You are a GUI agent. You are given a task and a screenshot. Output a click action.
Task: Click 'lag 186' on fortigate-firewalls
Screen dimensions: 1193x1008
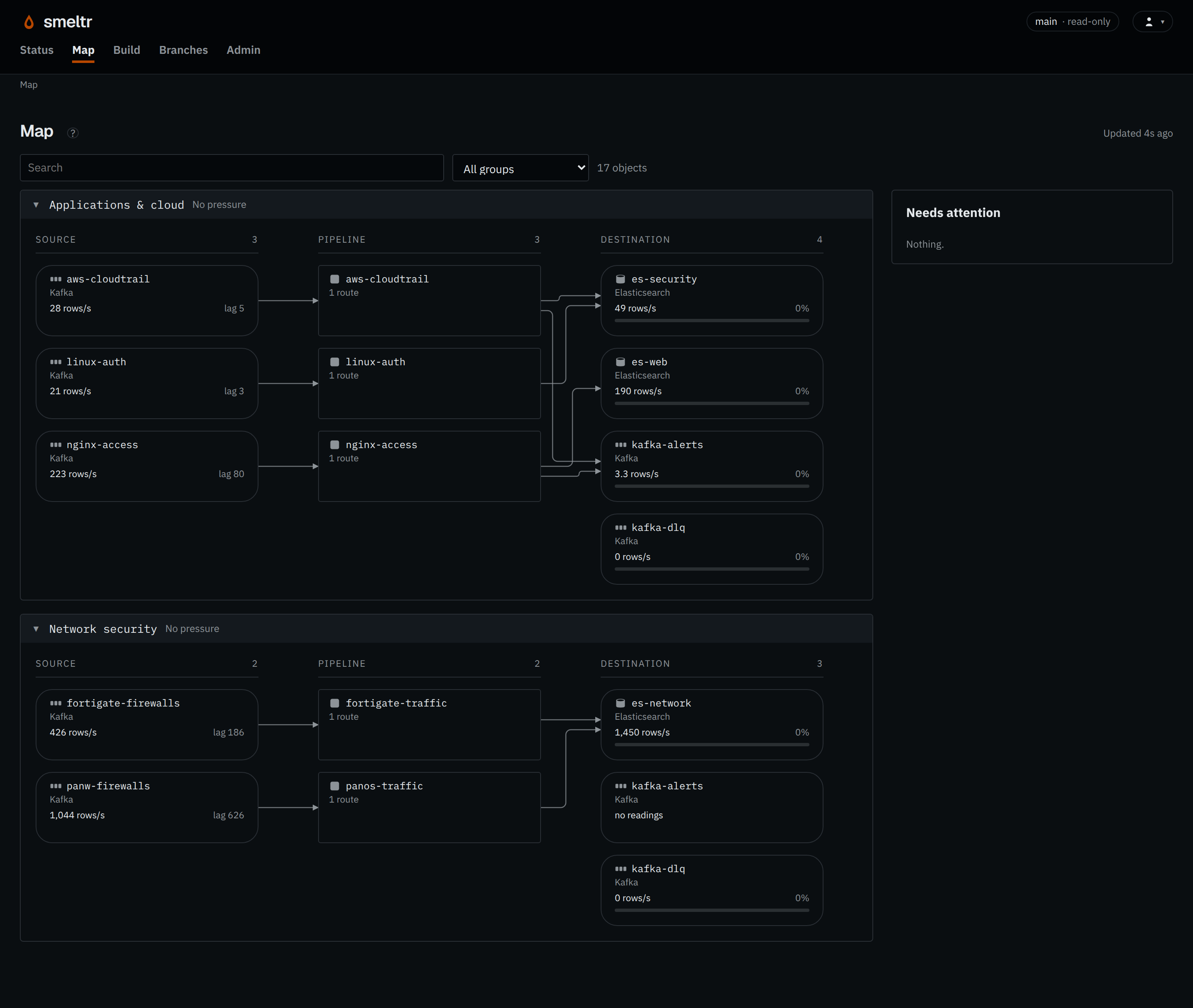pyautogui.click(x=229, y=733)
